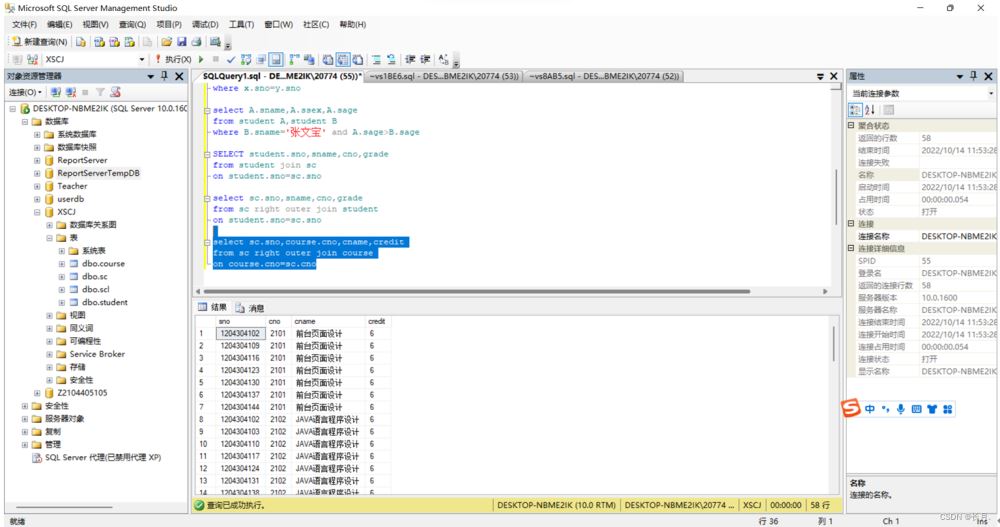Switch to the ~vs1BE6.sql query tab

point(443,76)
